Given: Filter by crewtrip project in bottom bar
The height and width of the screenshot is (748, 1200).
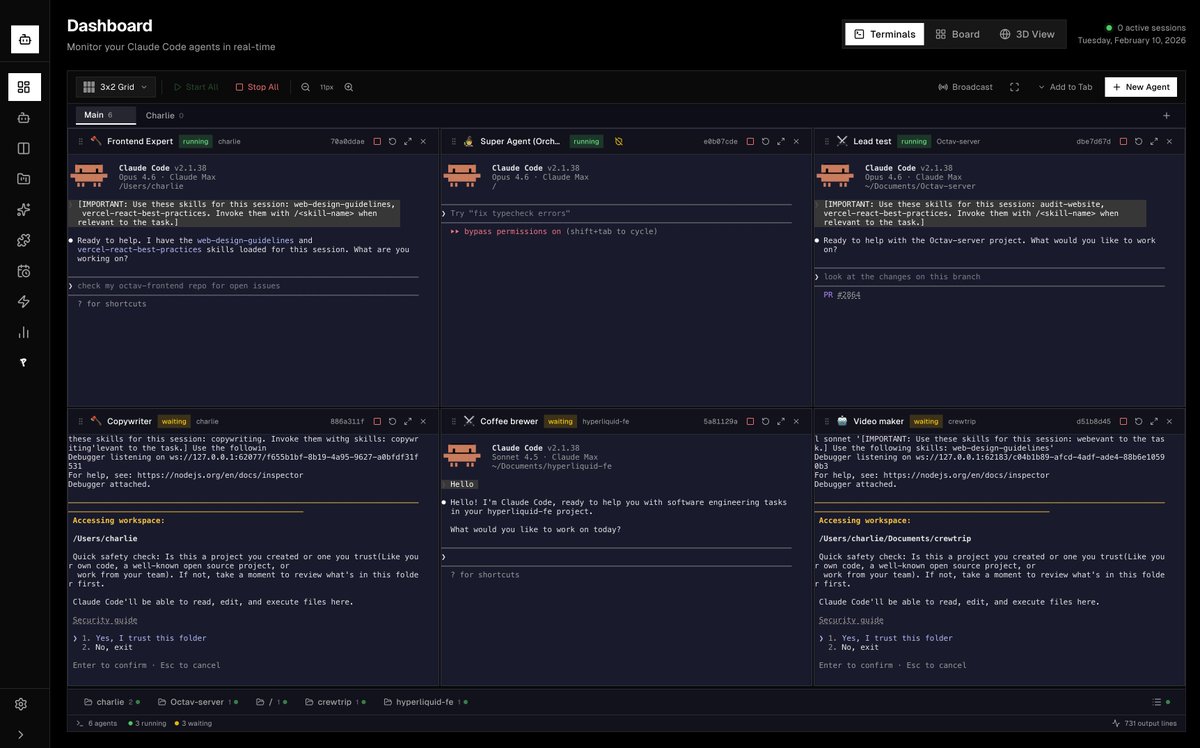Looking at the screenshot, I should pyautogui.click(x=335, y=702).
